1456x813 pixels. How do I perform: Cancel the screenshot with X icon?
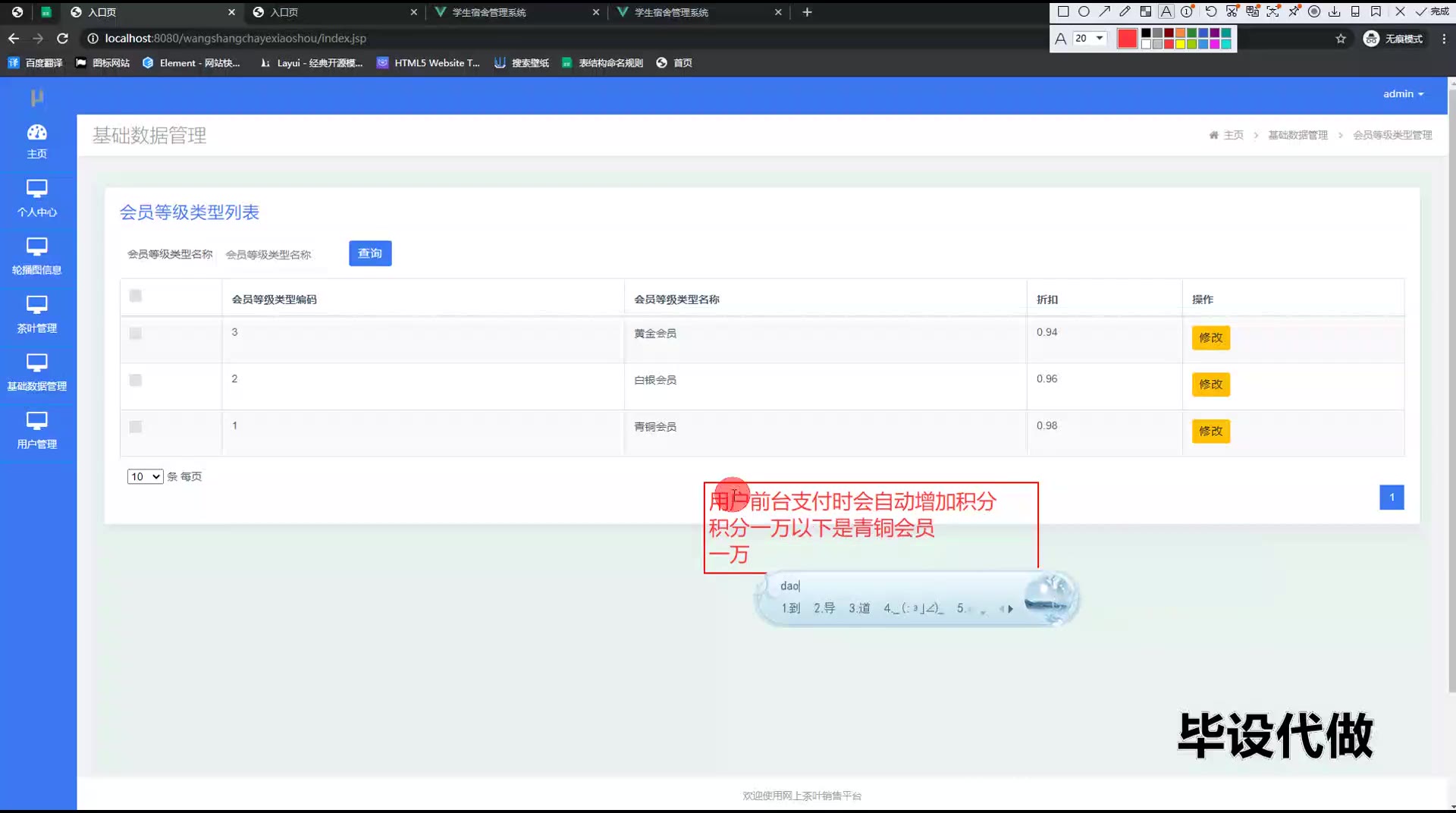pos(1400,11)
